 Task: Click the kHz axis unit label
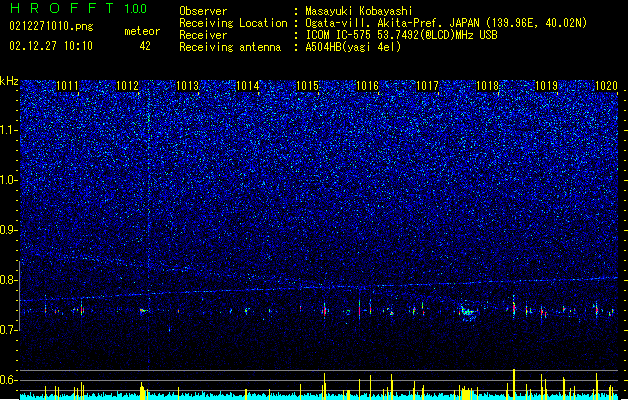(9, 81)
